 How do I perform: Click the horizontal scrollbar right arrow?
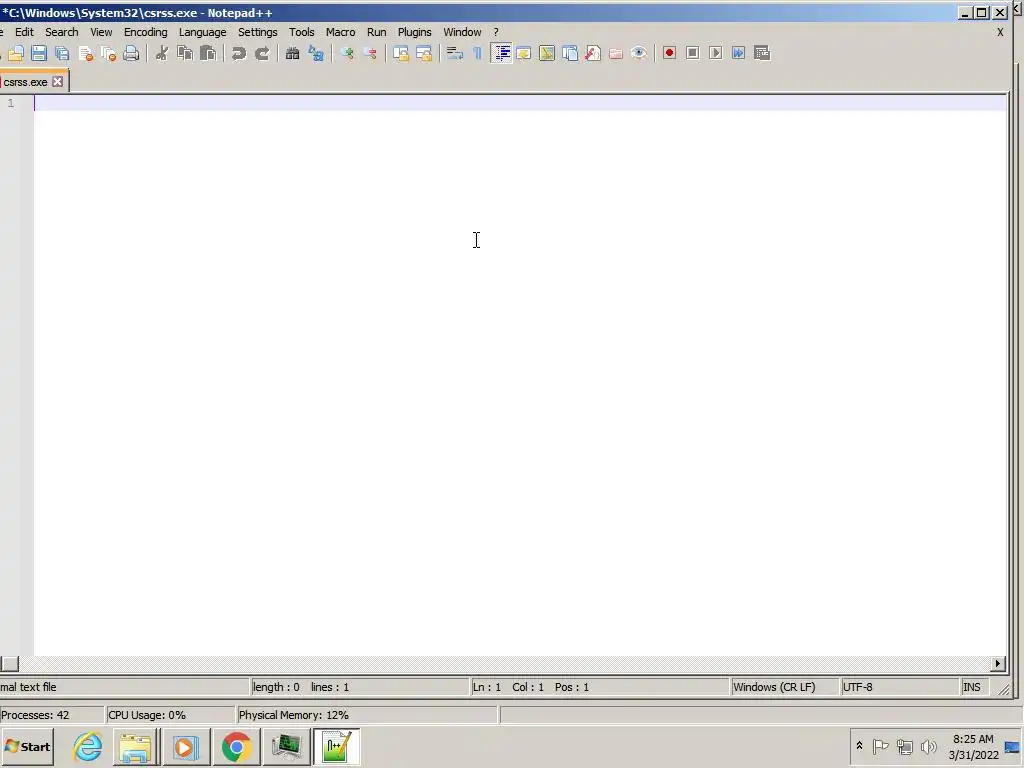click(x=997, y=664)
